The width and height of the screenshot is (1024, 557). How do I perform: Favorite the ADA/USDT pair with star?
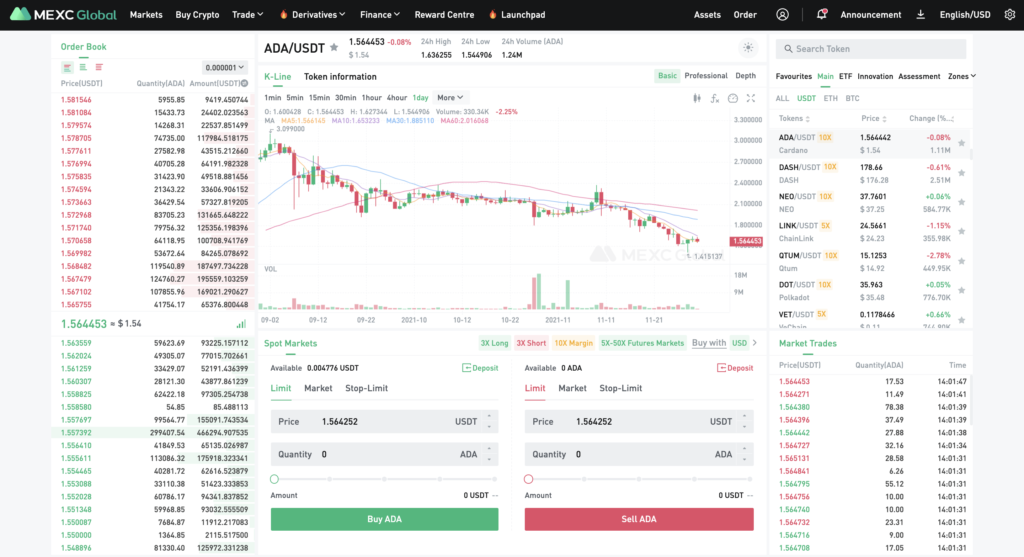(x=334, y=47)
